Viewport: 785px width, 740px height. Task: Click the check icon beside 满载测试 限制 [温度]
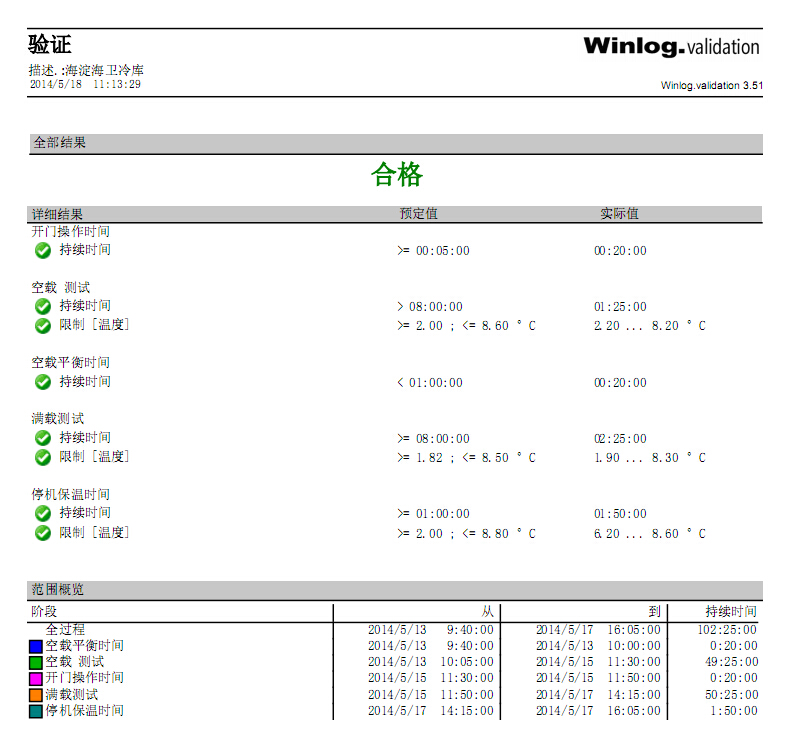point(43,457)
